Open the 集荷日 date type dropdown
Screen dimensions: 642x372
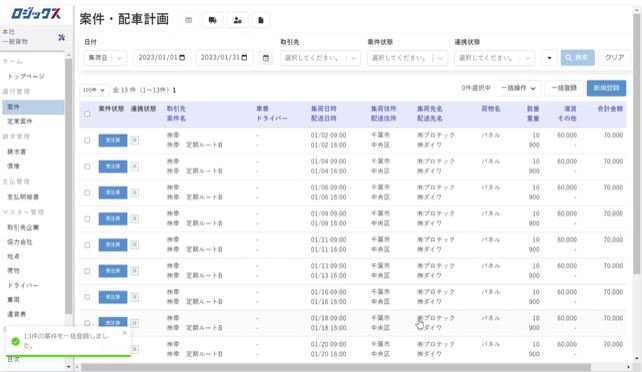pyautogui.click(x=106, y=58)
